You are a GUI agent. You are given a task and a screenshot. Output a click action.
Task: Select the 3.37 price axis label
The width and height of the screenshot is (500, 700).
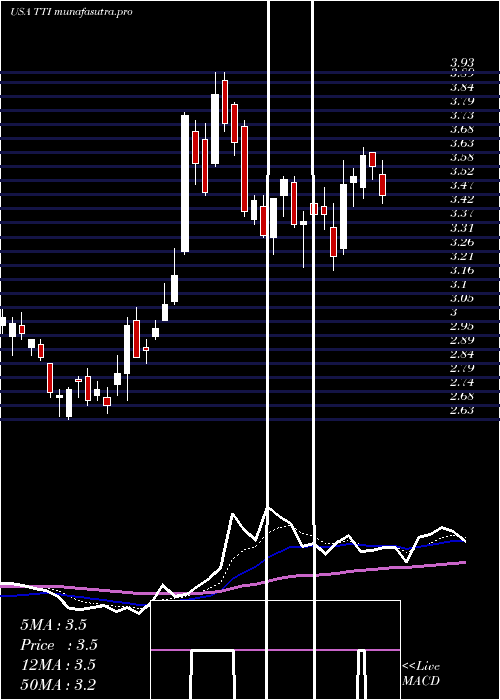(x=462, y=213)
